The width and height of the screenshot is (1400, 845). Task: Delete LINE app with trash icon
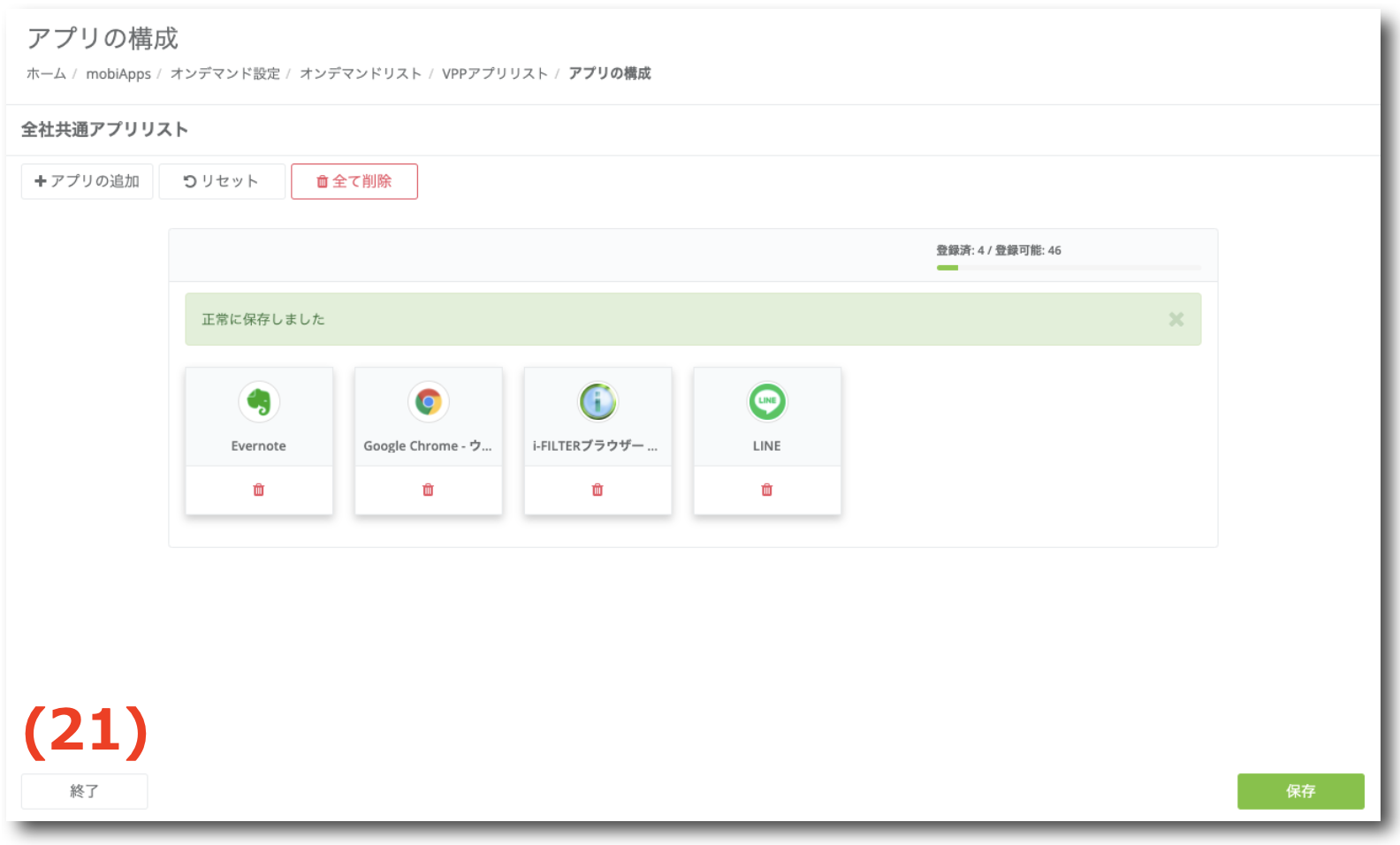[x=767, y=490]
